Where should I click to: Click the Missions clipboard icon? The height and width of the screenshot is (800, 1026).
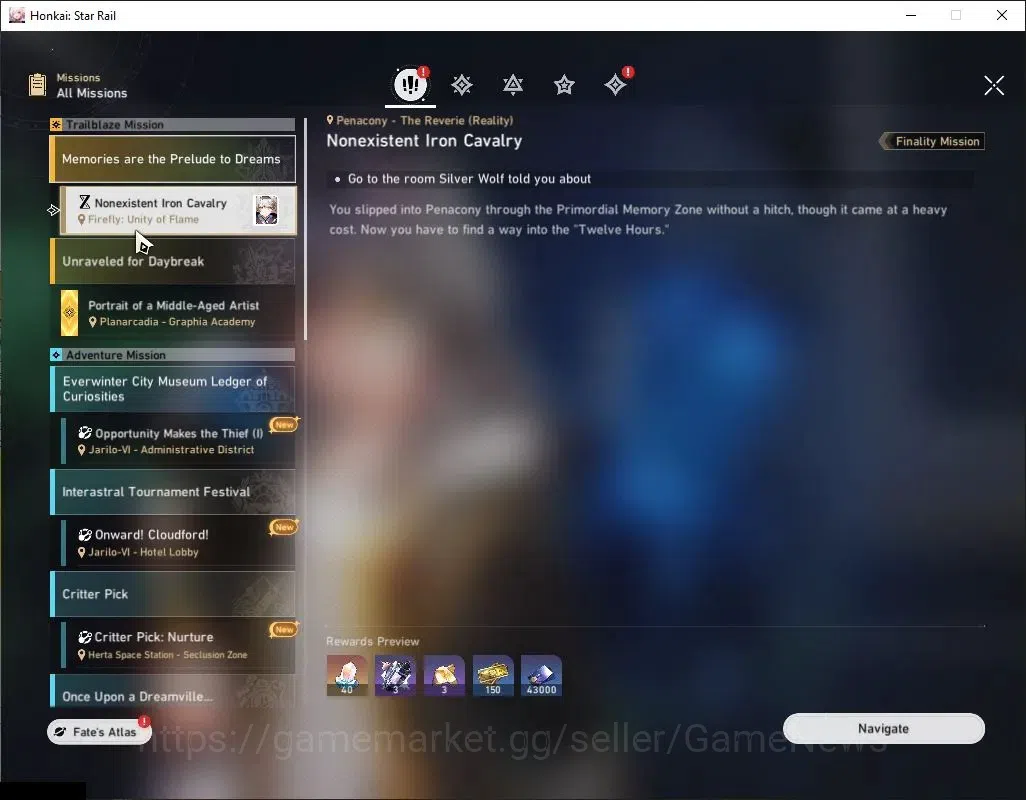tap(37, 85)
